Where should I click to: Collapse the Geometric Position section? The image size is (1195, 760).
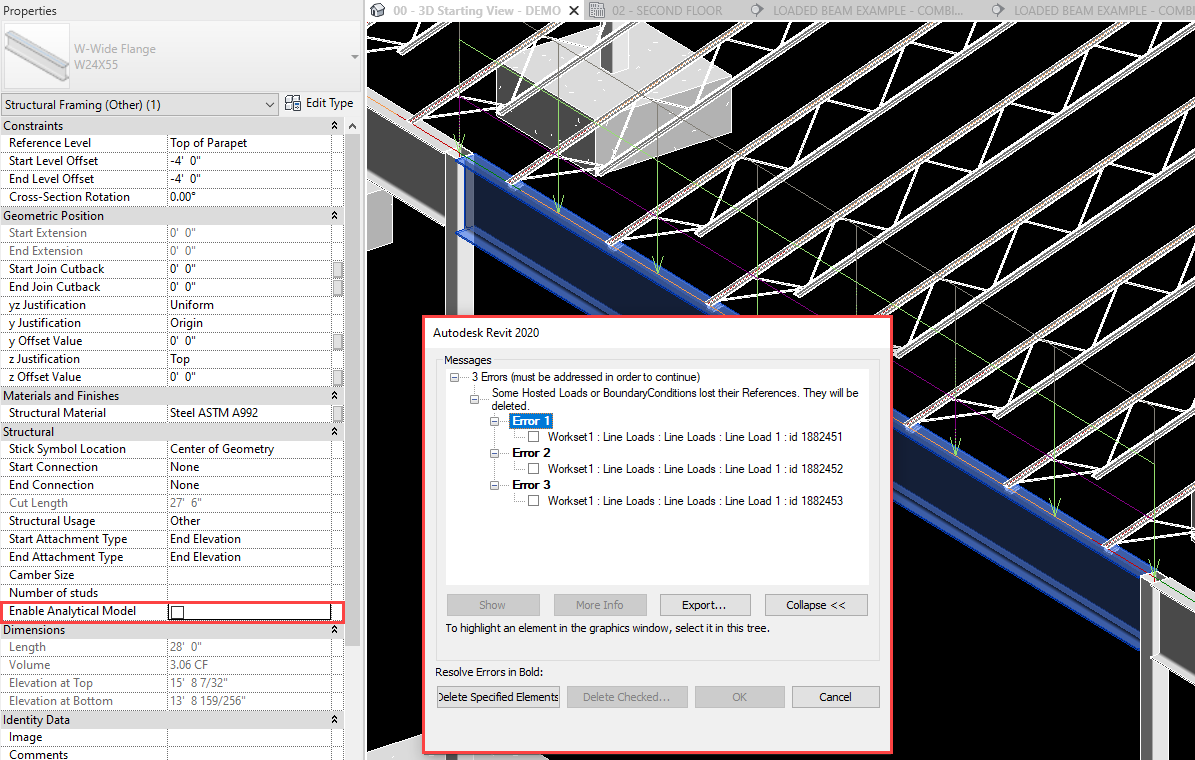[x=334, y=216]
